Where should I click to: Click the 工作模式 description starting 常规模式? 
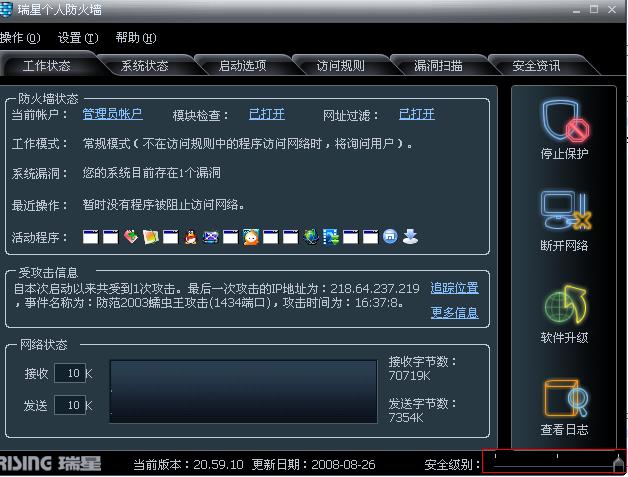pyautogui.click(x=248, y=143)
